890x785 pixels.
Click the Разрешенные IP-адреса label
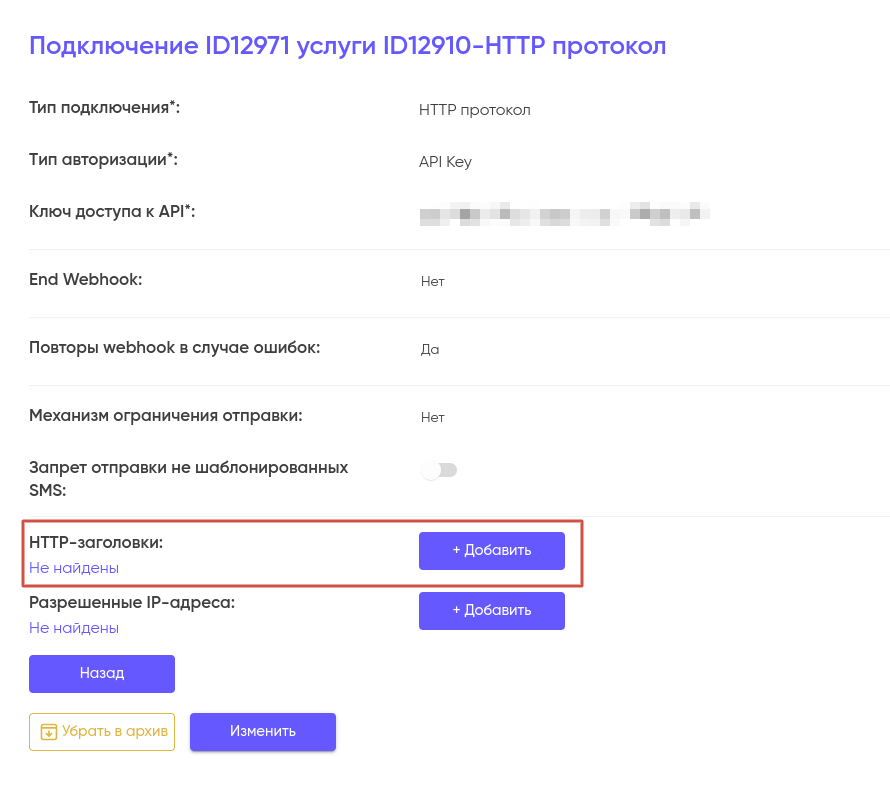[x=132, y=603]
